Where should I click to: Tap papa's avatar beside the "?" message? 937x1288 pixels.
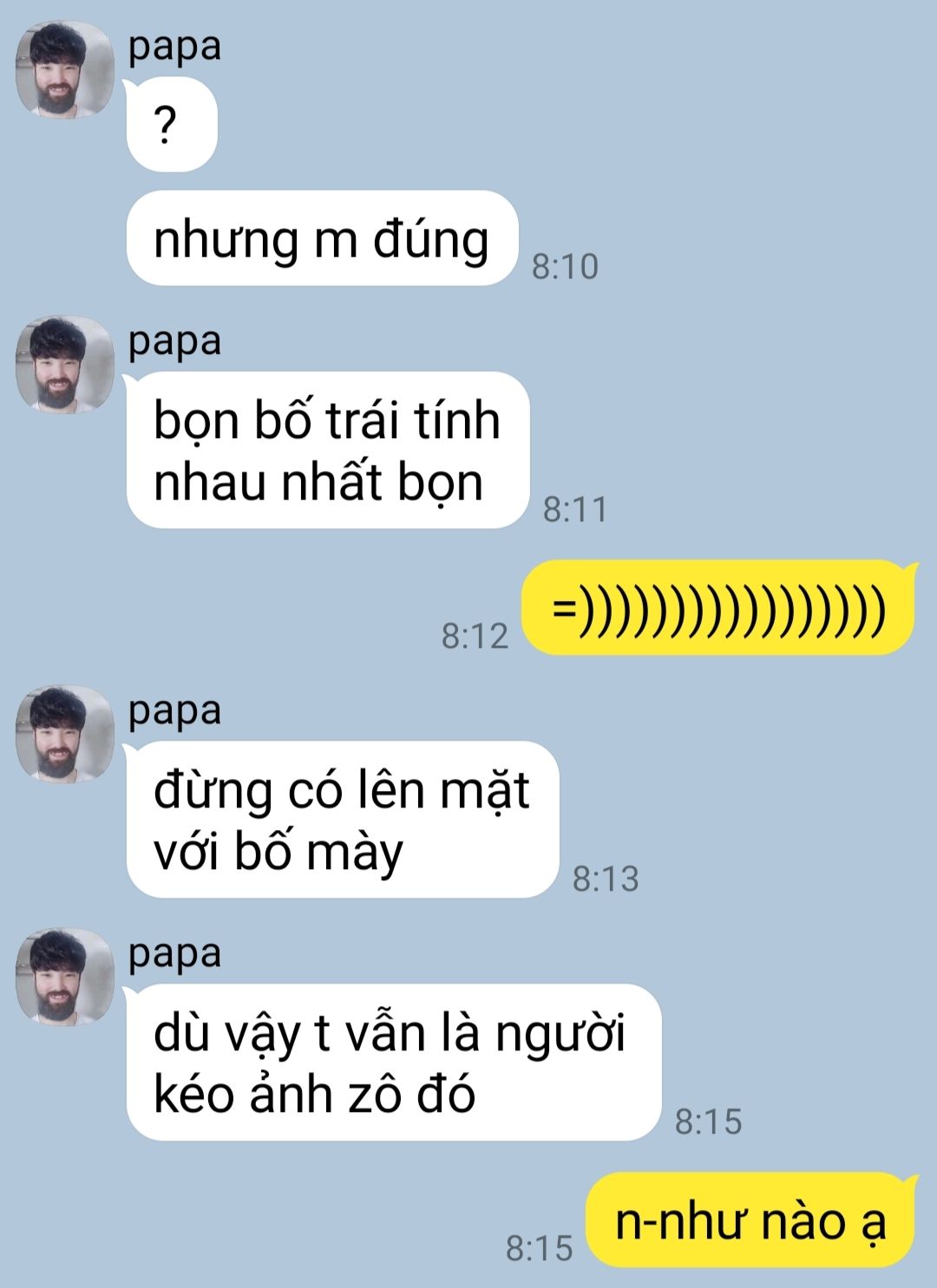(65, 70)
